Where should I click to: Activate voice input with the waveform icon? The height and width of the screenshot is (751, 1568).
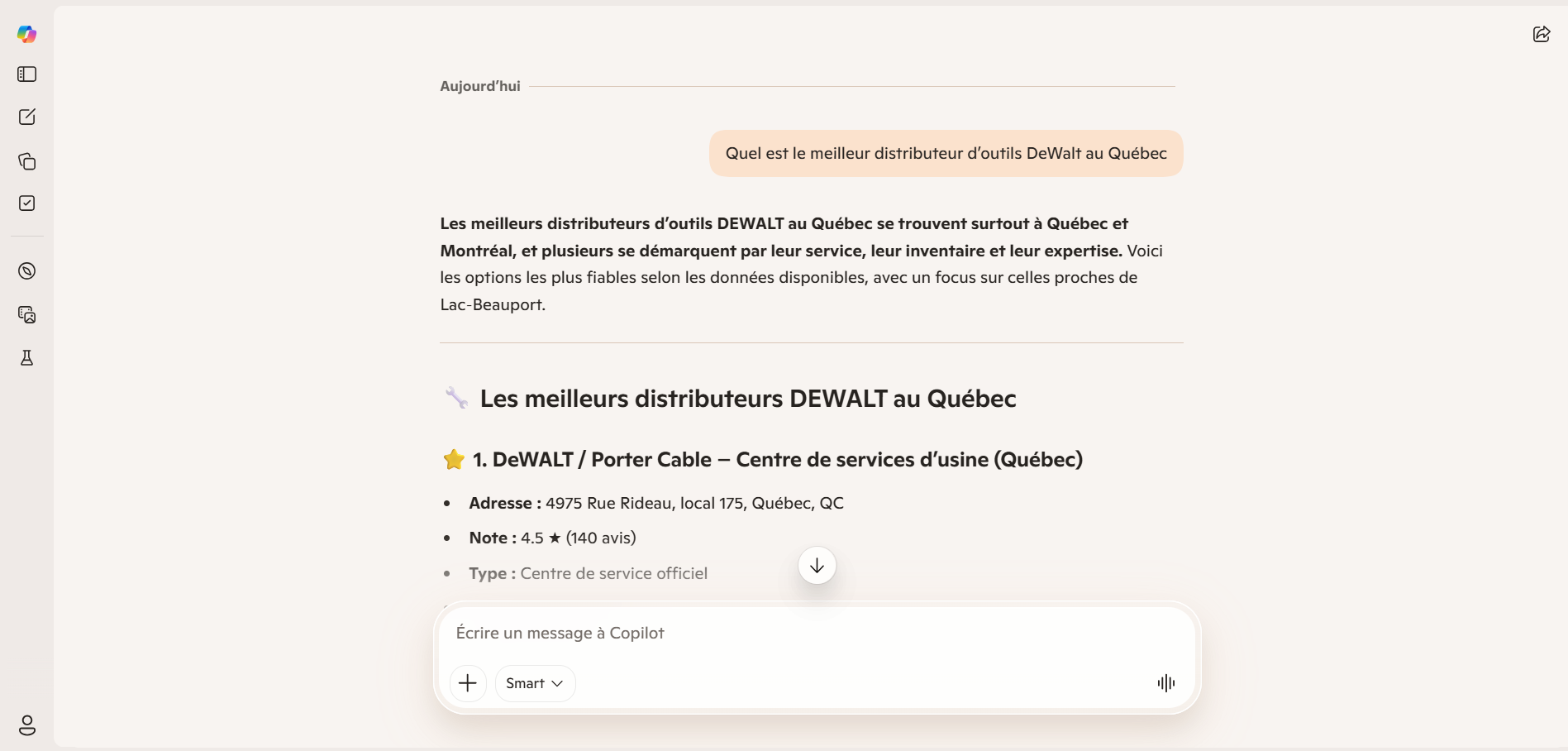(1165, 683)
